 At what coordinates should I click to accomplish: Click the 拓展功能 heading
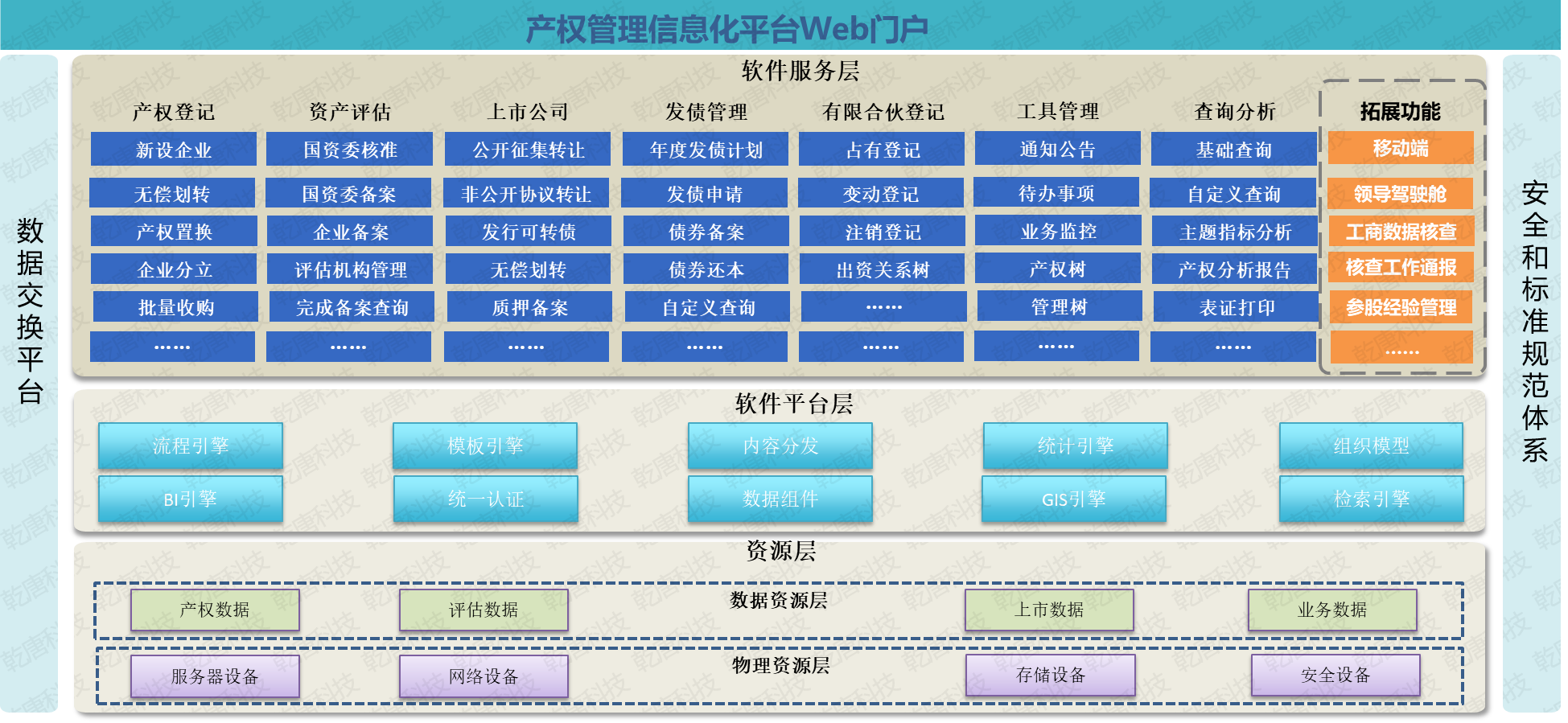pyautogui.click(x=1400, y=111)
